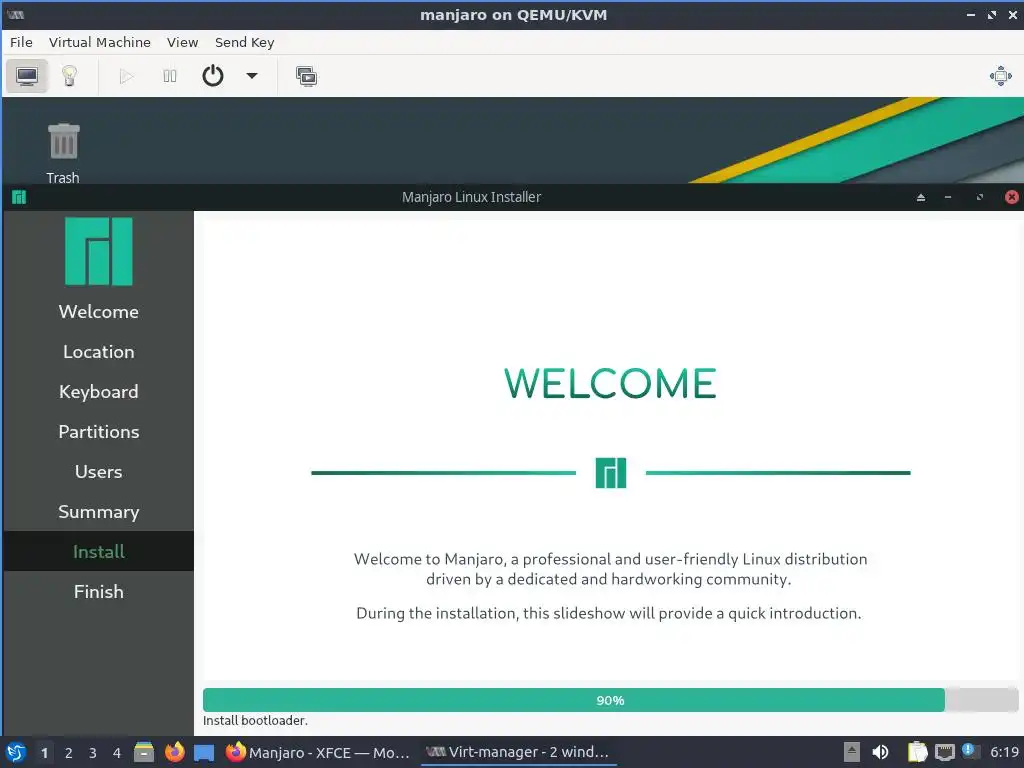Show the graphical console view

point(27,76)
